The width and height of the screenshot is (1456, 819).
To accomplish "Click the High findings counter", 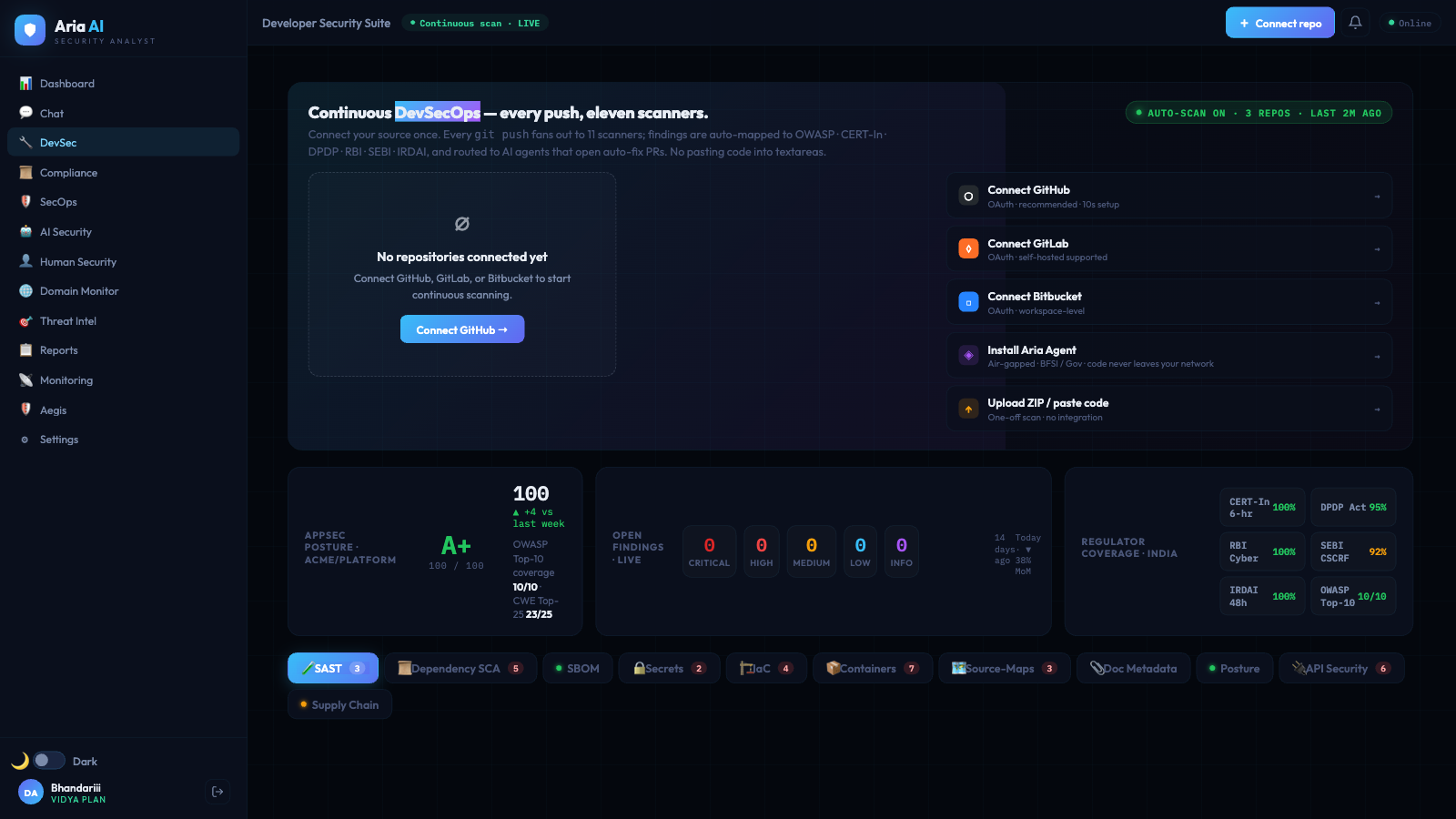I will coord(762,551).
